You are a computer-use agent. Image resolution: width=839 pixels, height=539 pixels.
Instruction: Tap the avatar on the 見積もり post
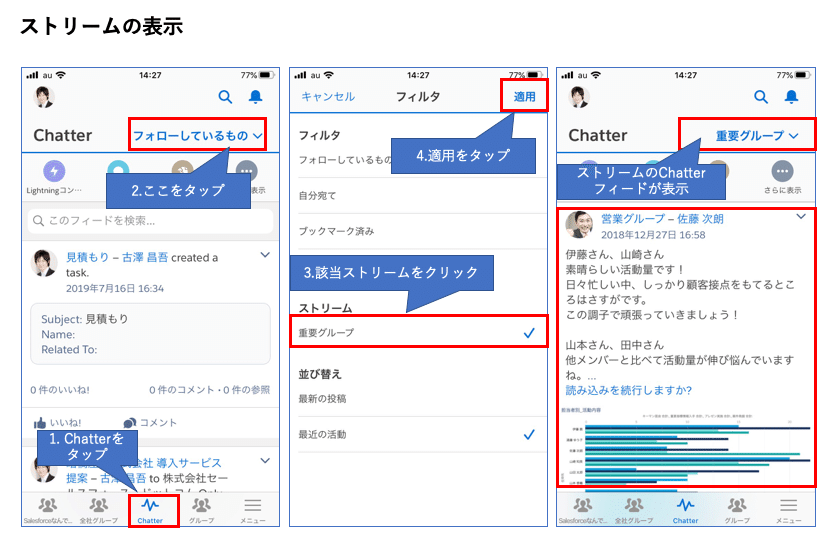click(44, 263)
